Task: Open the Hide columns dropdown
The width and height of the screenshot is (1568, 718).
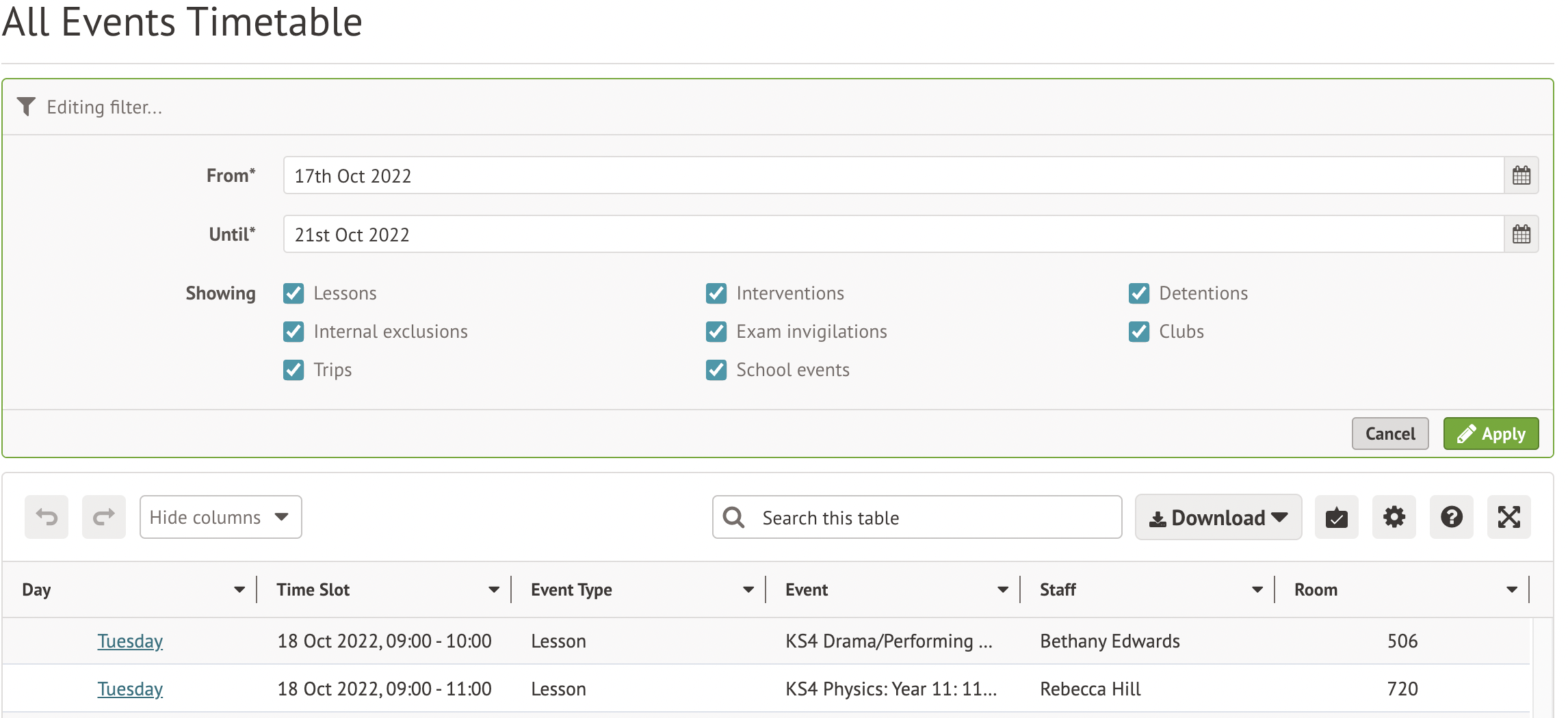Action: click(x=220, y=517)
